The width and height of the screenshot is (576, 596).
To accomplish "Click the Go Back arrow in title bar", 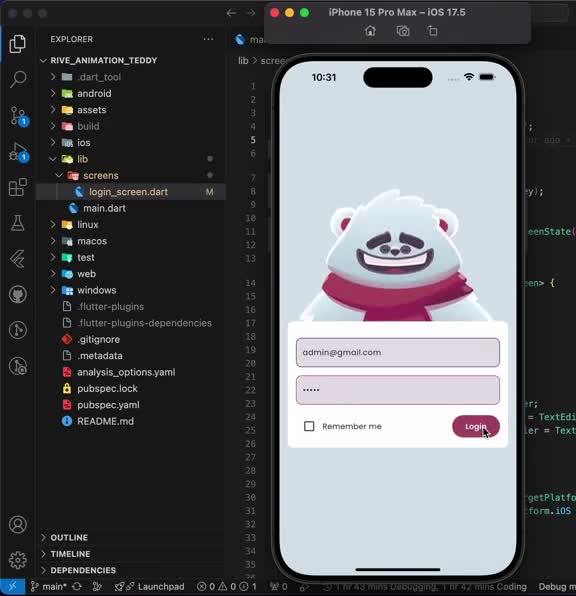I will (231, 13).
